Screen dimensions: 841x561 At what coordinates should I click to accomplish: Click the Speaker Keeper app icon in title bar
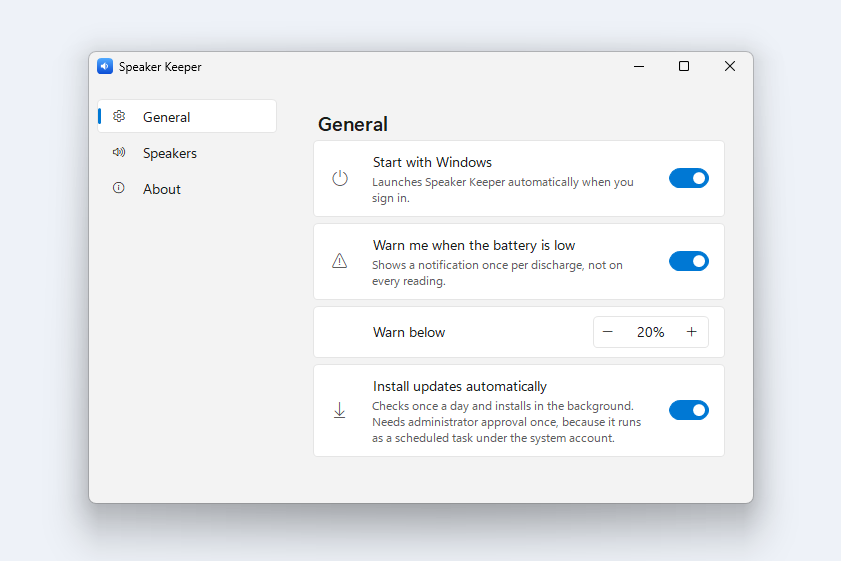[x=105, y=66]
